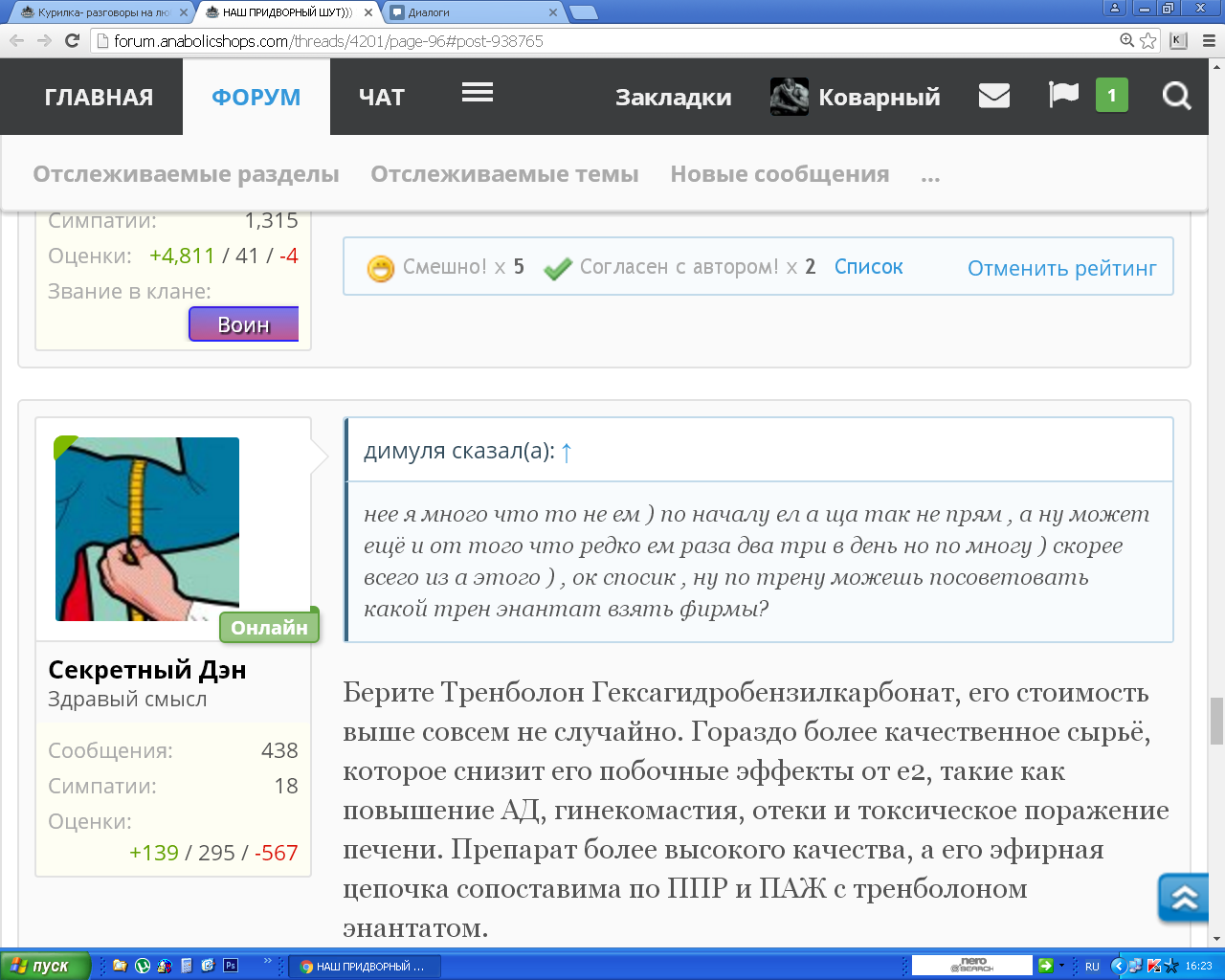Click the up arrow next to quoted author
This screenshot has height=980, width=1225.
(567, 453)
